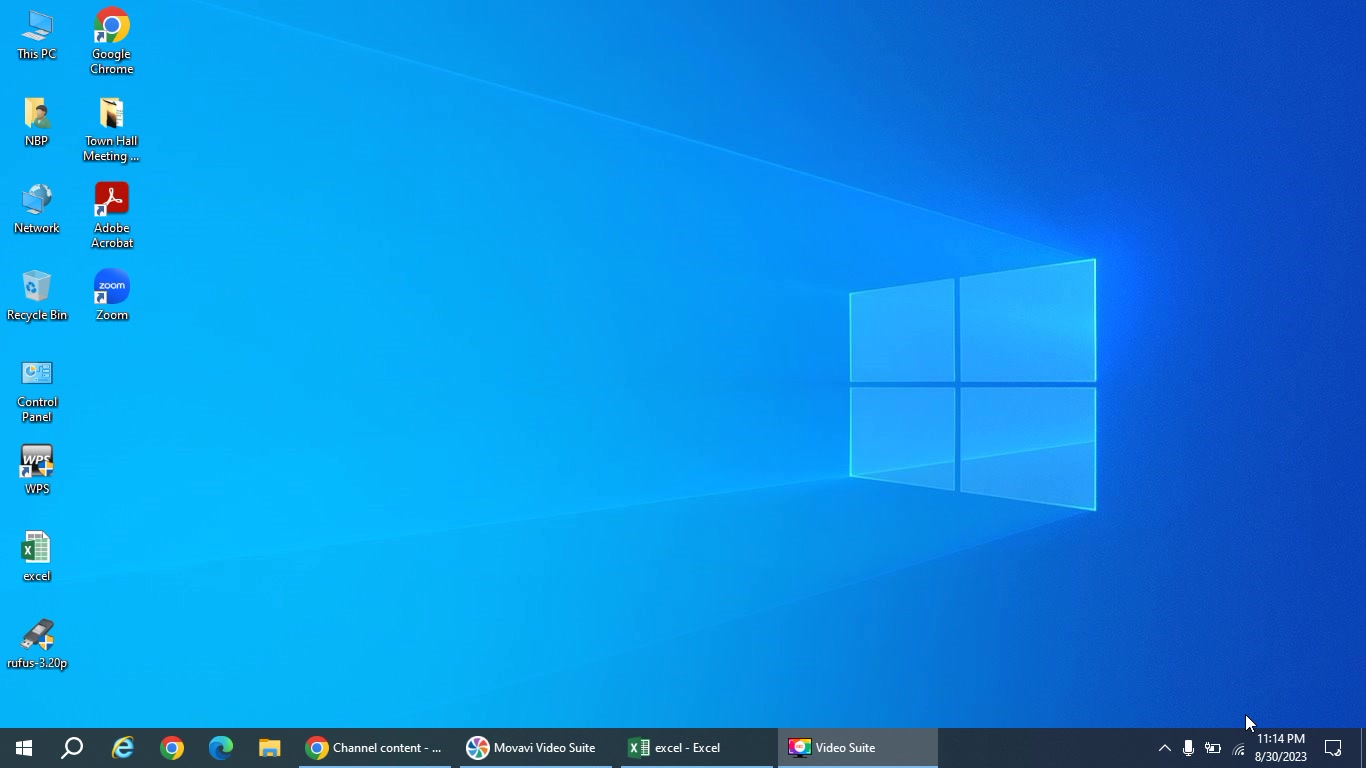The height and width of the screenshot is (768, 1366).
Task: Select the rufus-3.20p desktop icon
Action: (x=37, y=643)
